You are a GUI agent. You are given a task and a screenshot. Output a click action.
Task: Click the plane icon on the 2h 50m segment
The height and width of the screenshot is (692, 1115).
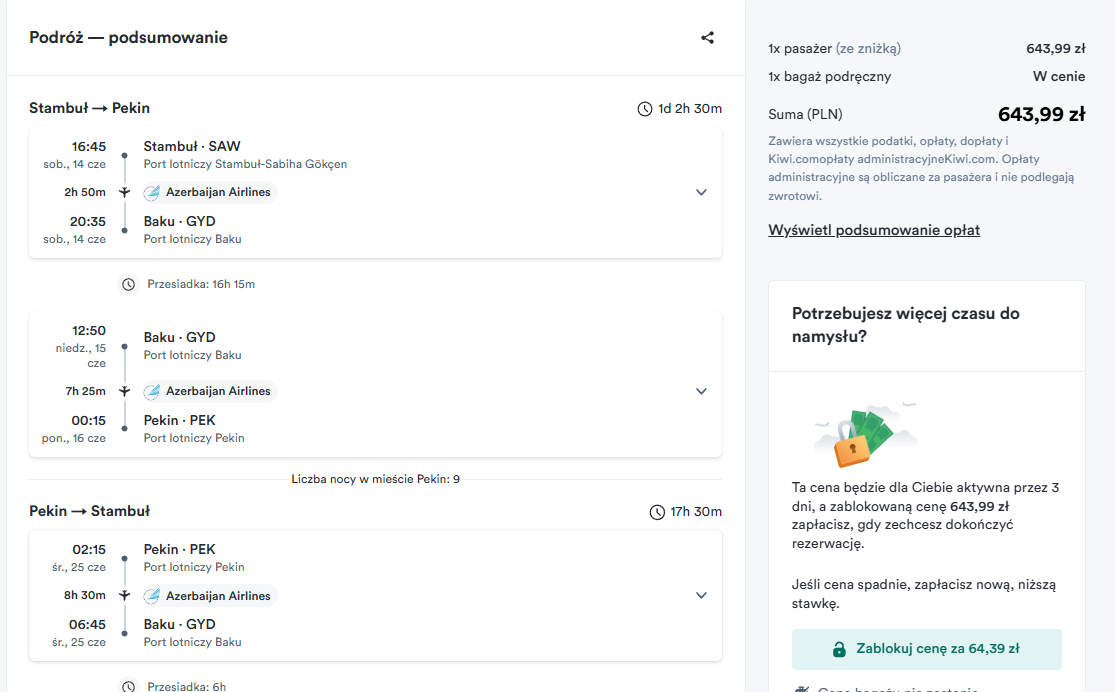(124, 193)
